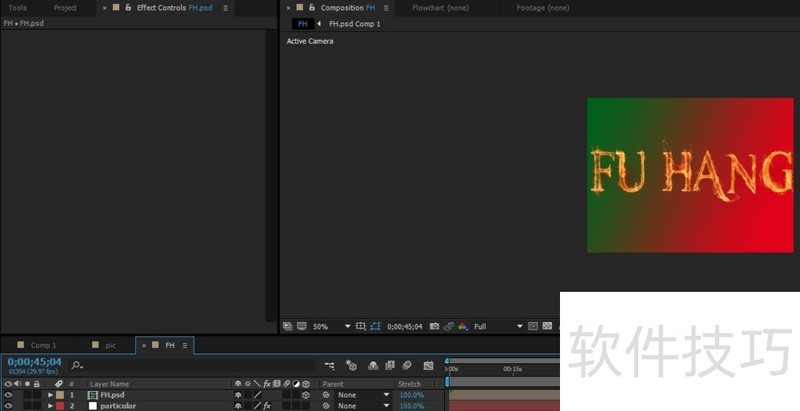Toggle the transparency grid icon
Screen dimensions: 800x411
[548, 326]
